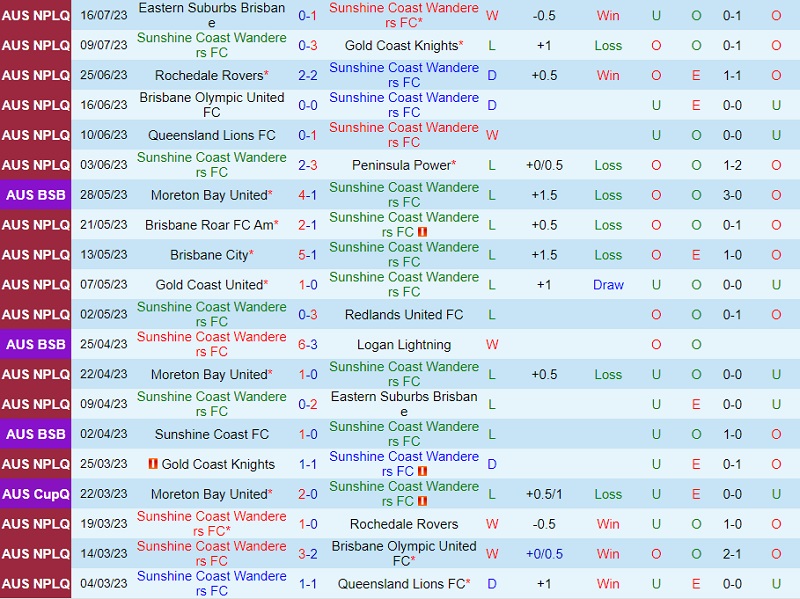This screenshot has height=599, width=800.
Task: Expand the AUS CupQ league tag
Action: pyautogui.click(x=35, y=494)
